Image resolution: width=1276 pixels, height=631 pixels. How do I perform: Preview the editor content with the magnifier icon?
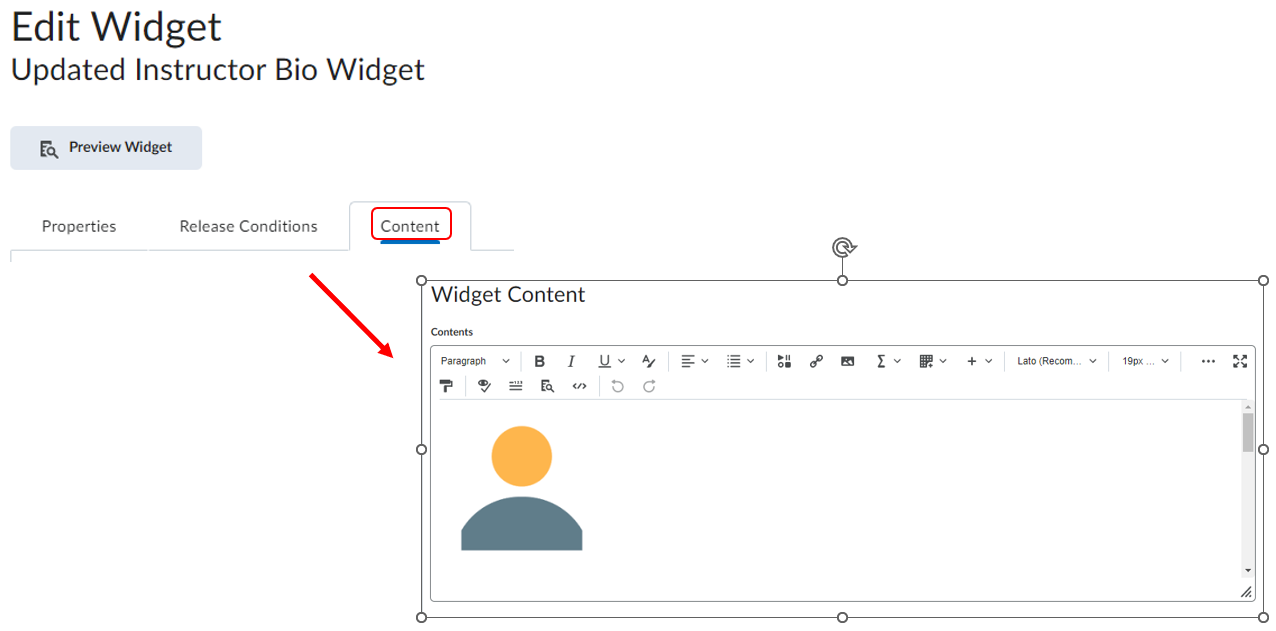547,386
